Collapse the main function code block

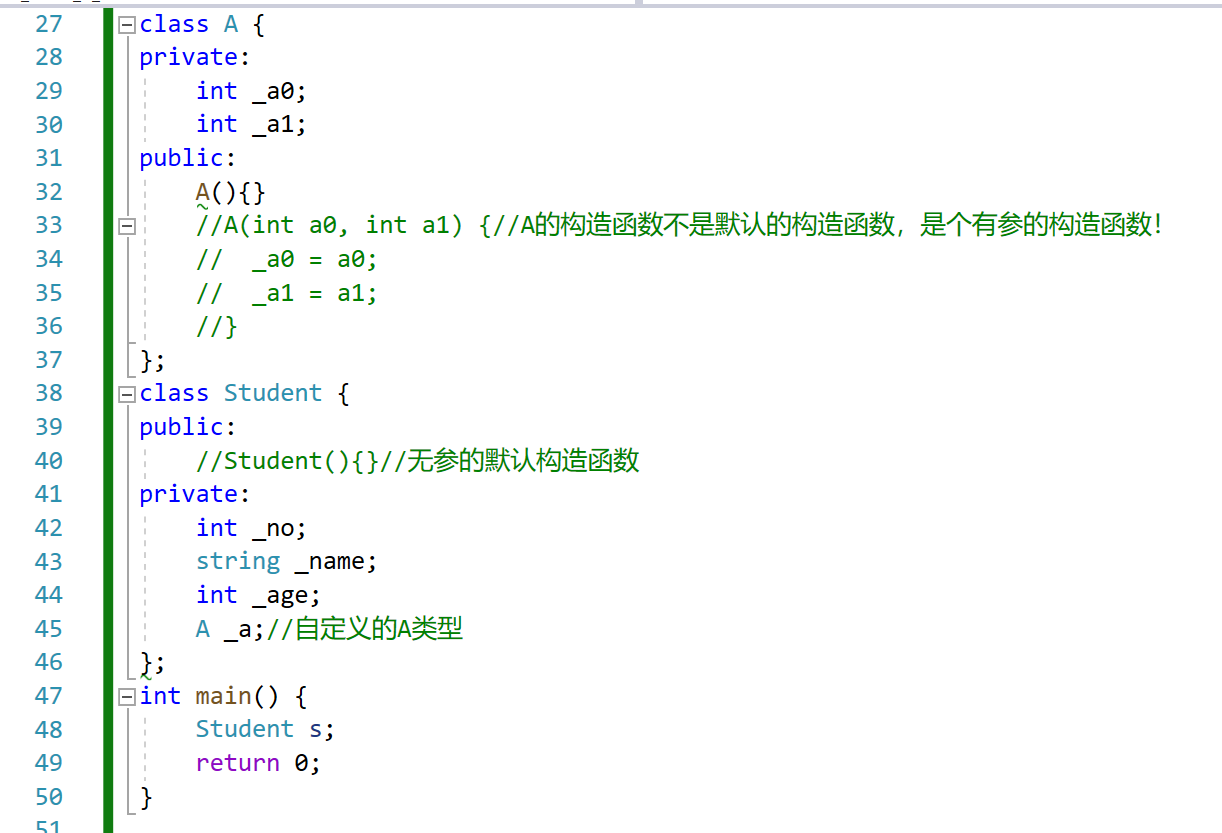coord(126,696)
